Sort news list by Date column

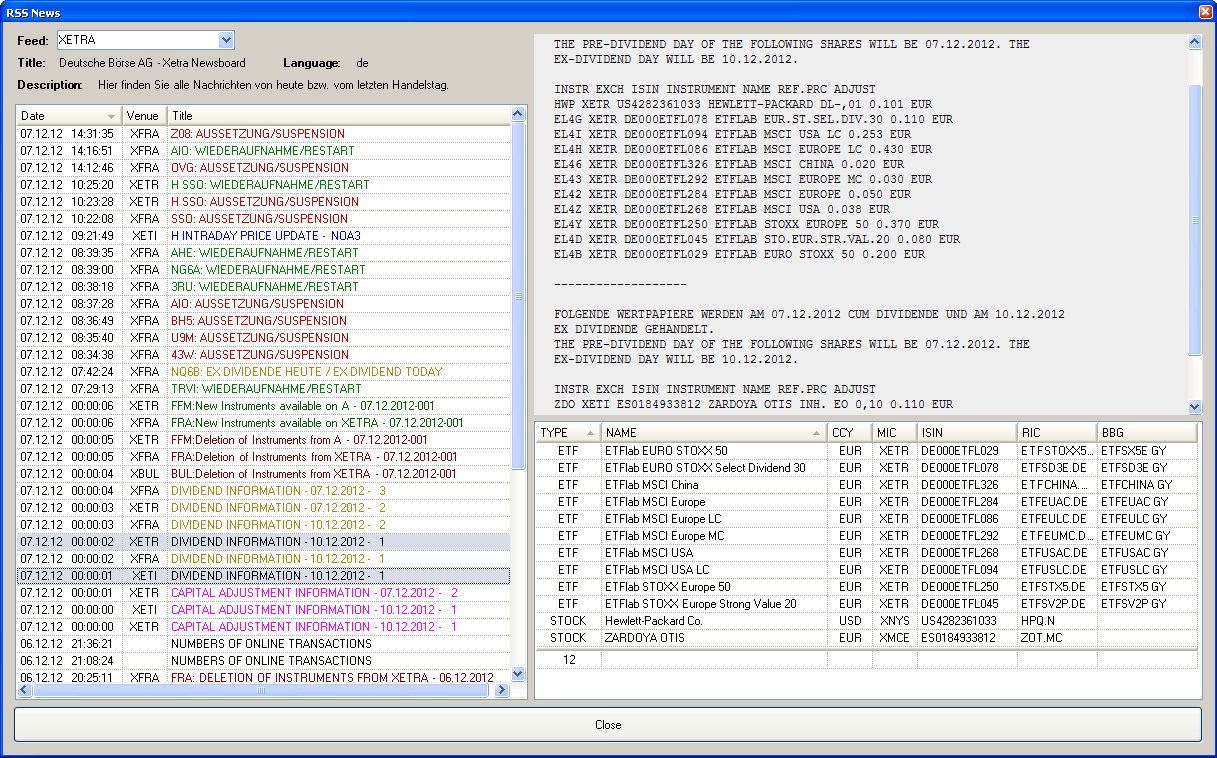[60, 116]
